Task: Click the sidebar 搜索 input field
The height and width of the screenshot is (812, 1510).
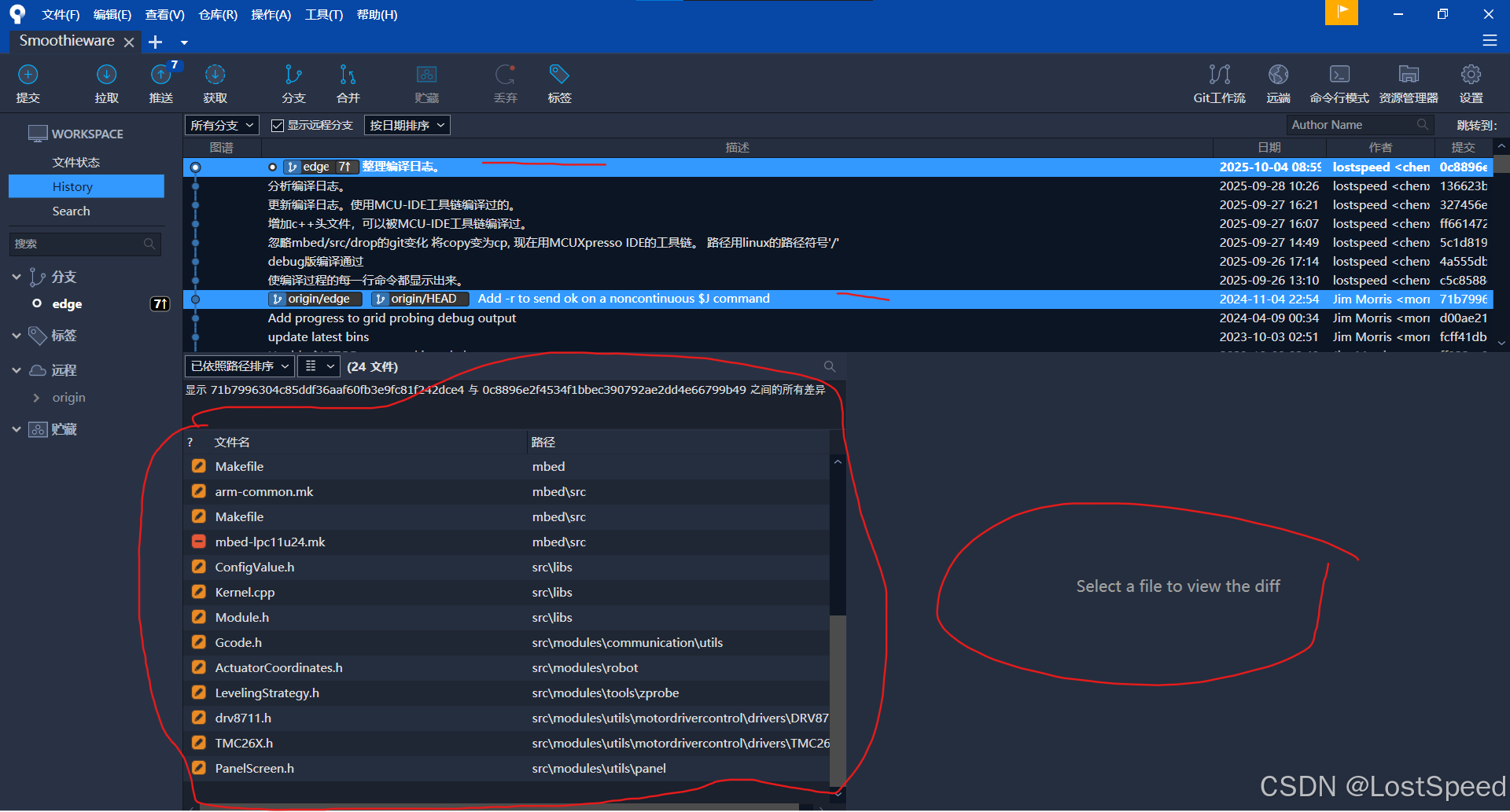Action: [85, 244]
